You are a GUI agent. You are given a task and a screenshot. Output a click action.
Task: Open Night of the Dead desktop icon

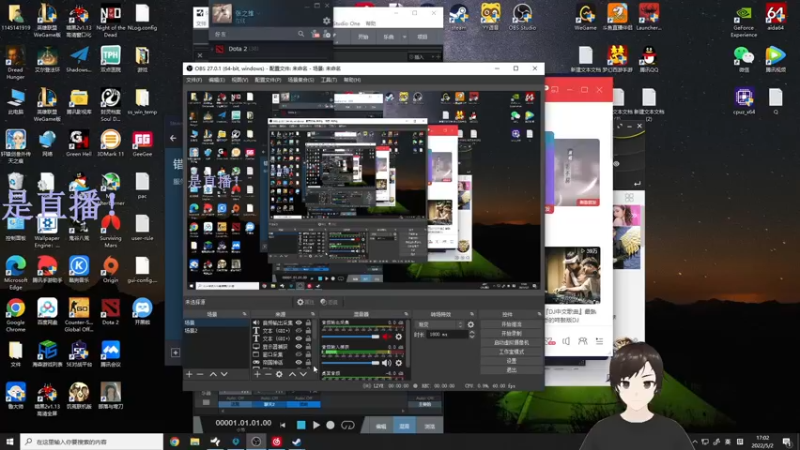[x=110, y=20]
